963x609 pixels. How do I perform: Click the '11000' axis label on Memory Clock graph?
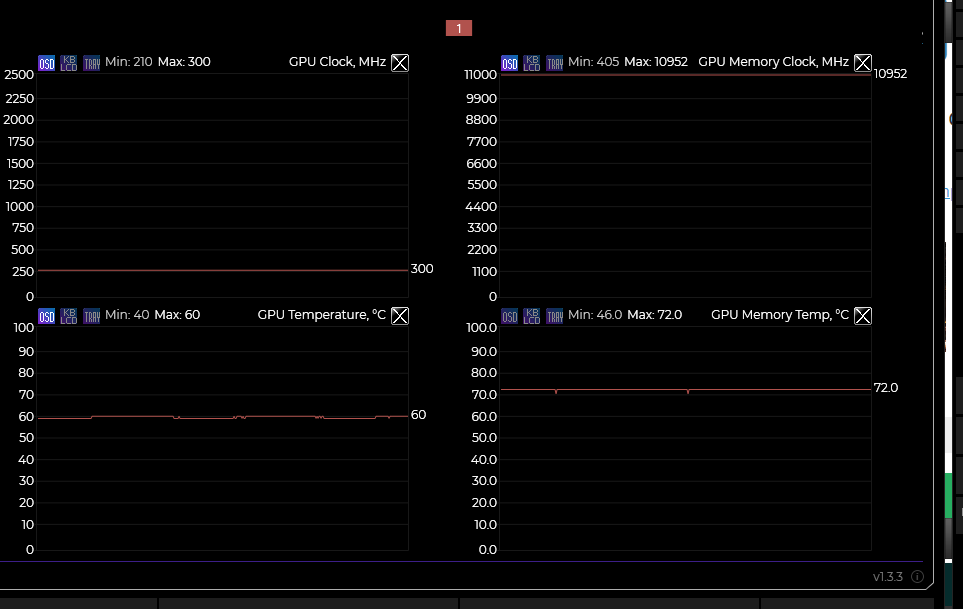pos(480,75)
